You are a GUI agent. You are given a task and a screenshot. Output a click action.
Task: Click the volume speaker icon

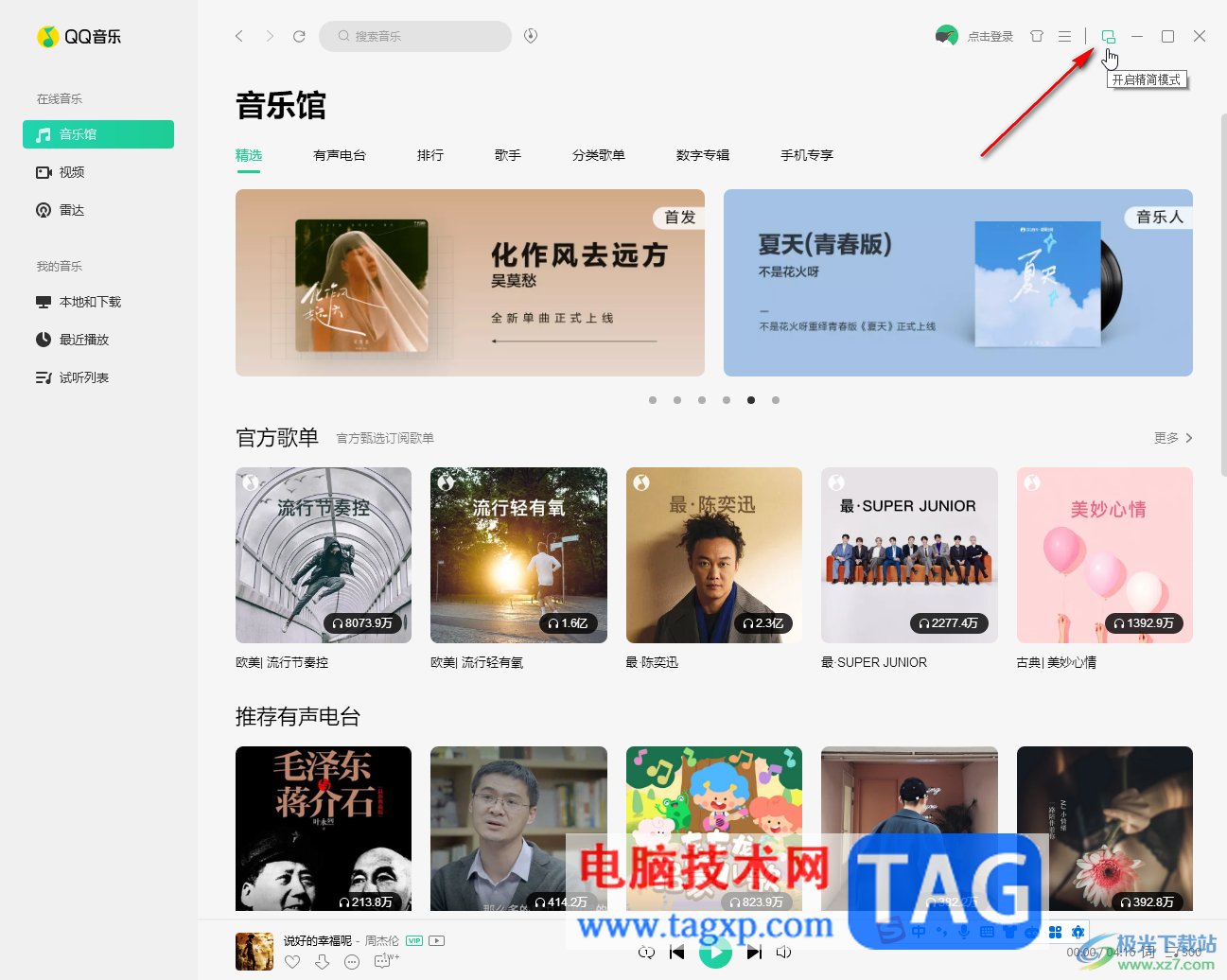pos(783,953)
